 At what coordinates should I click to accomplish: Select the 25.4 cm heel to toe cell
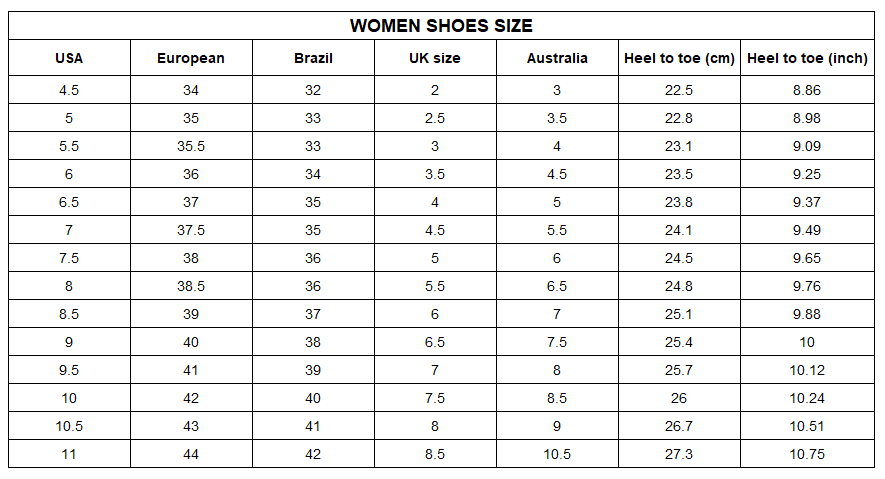point(679,342)
